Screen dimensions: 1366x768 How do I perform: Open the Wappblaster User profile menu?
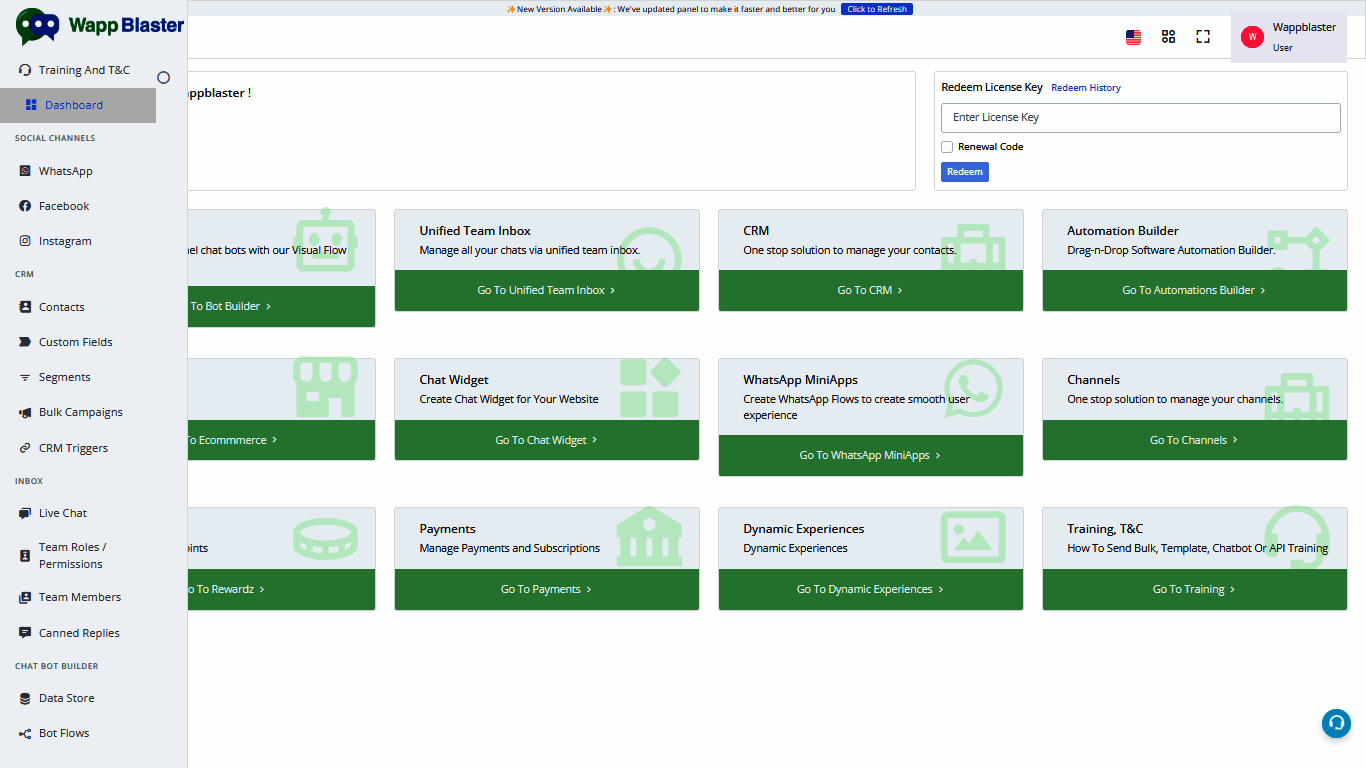1290,36
